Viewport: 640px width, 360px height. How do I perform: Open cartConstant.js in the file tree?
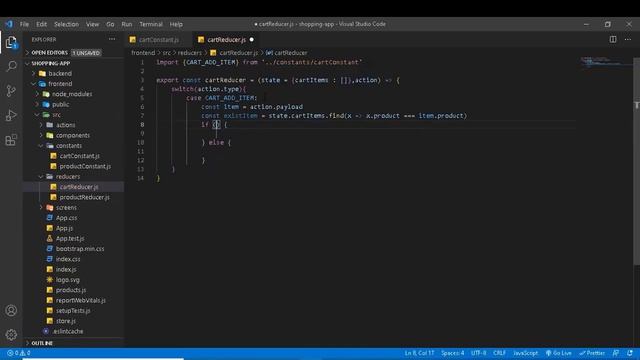(x=79, y=156)
